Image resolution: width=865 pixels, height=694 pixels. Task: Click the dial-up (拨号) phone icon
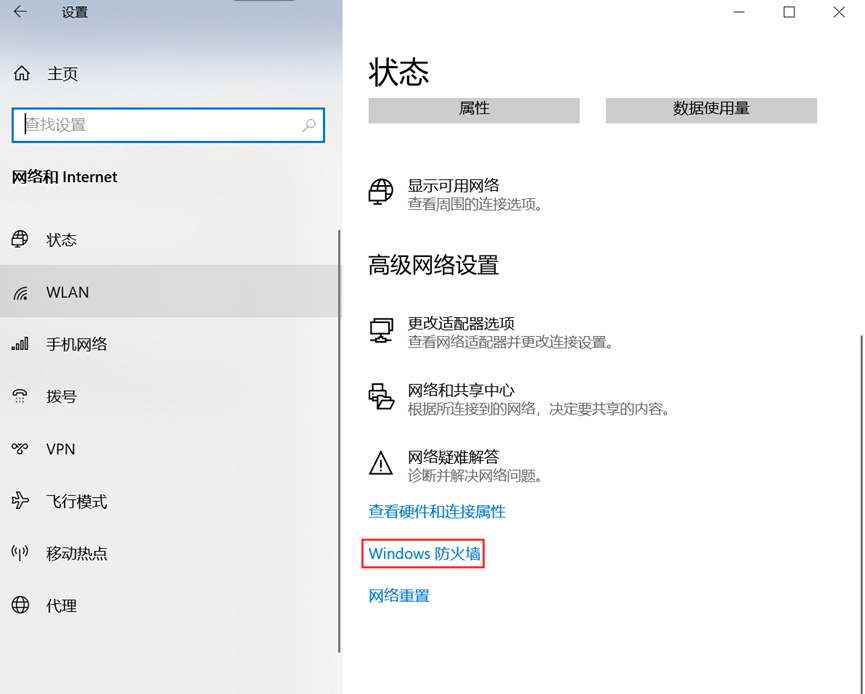22,397
